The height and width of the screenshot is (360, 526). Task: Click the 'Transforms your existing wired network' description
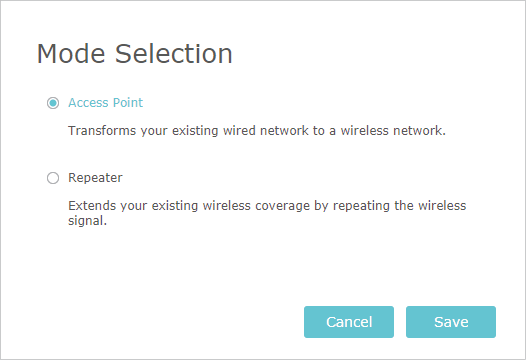coord(257,131)
